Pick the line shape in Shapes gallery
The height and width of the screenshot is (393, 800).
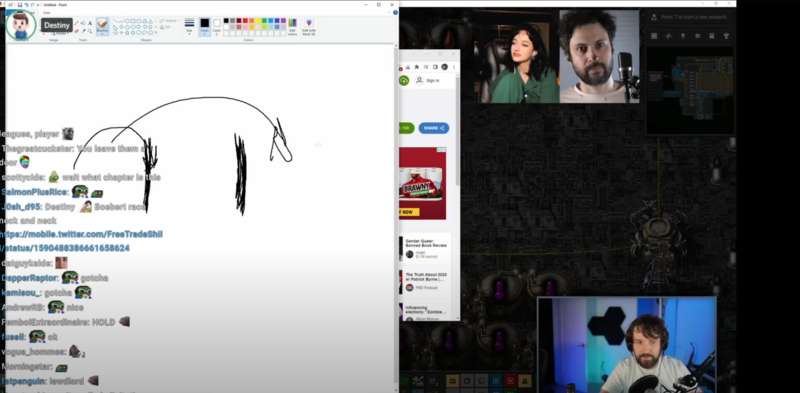coord(115,21)
